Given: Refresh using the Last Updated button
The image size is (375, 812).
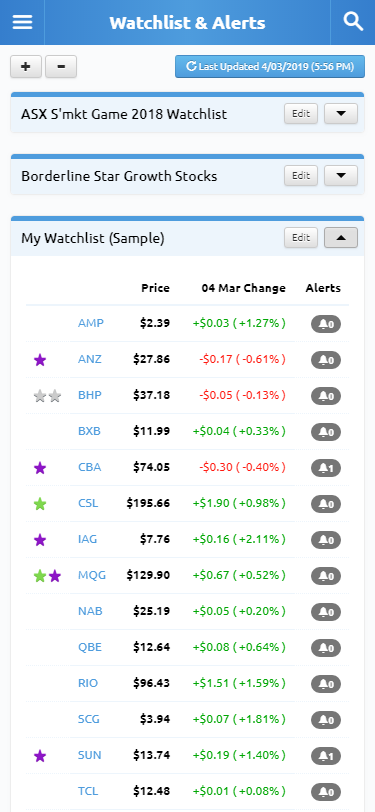Looking at the screenshot, I should 270,66.
